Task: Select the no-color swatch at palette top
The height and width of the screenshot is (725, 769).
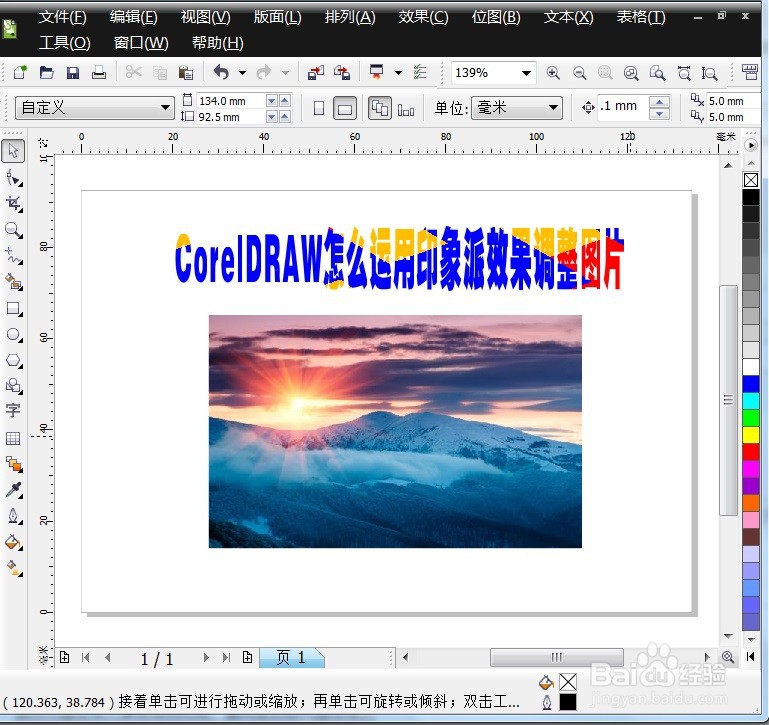Action: tap(751, 180)
